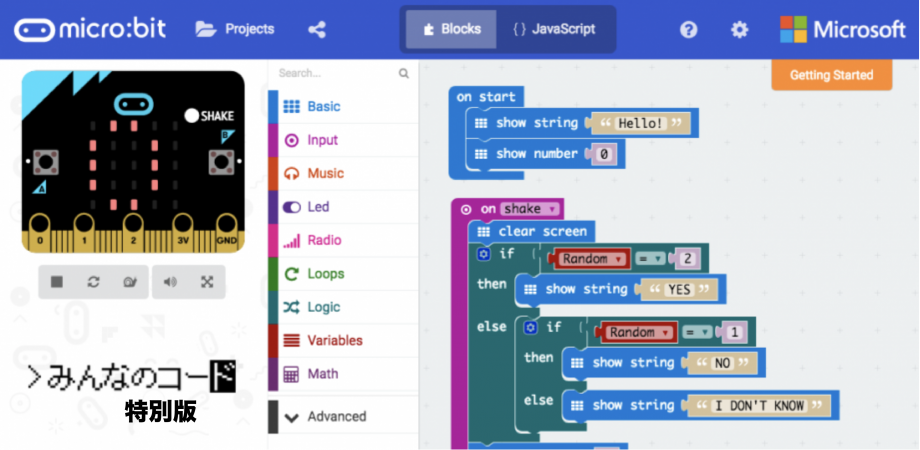Launch the simulator in fullscreen
920x450 pixels.
(x=207, y=282)
